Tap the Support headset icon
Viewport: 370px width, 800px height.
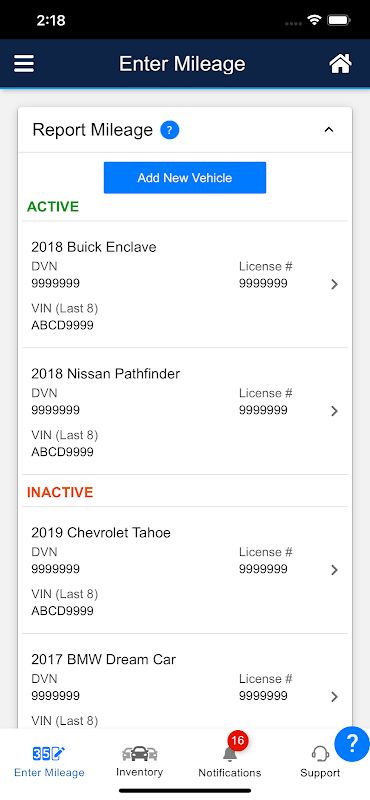coord(320,753)
